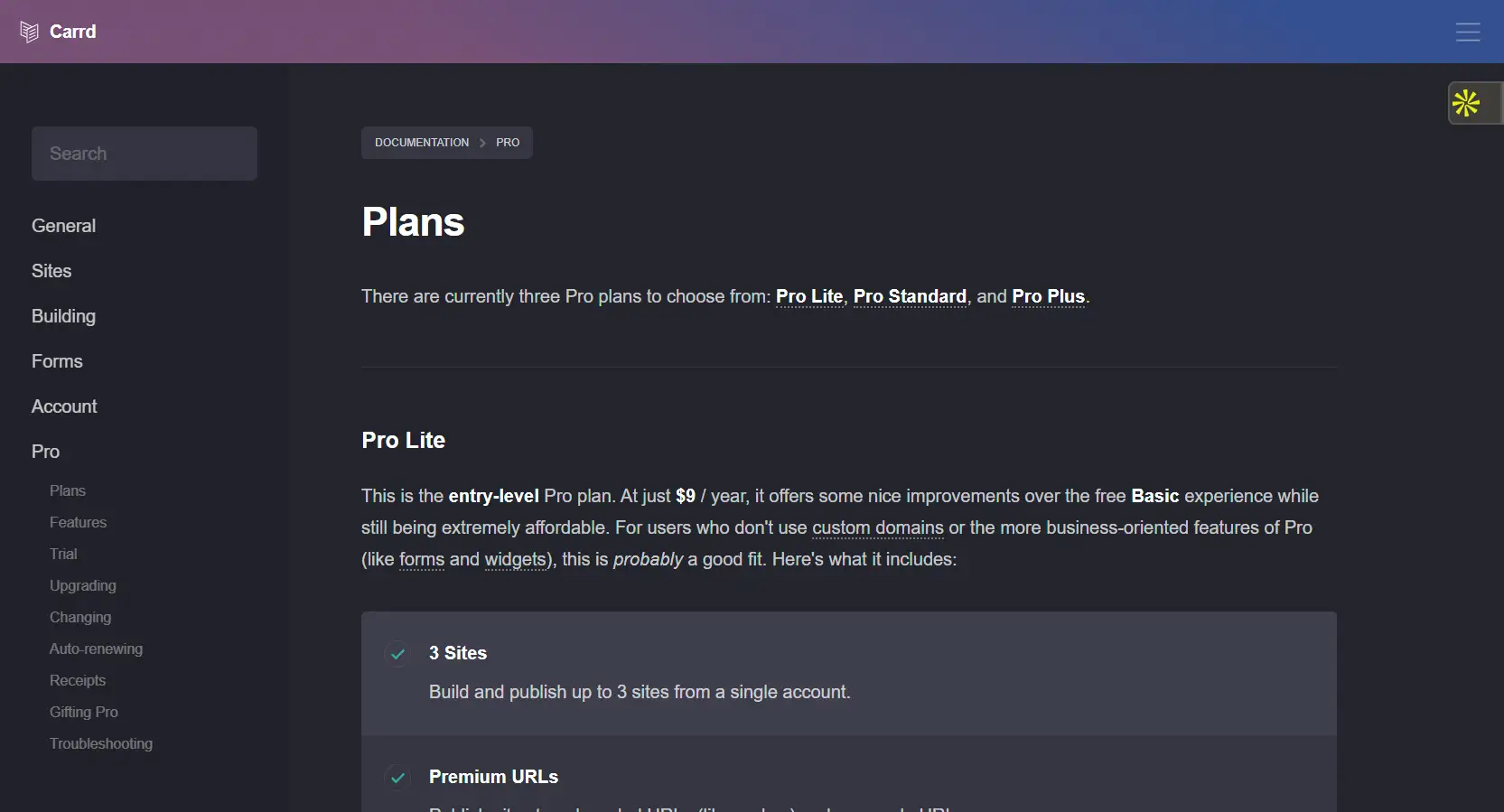Viewport: 1504px width, 812px height.
Task: Open the Trial subpage
Action: tap(63, 554)
